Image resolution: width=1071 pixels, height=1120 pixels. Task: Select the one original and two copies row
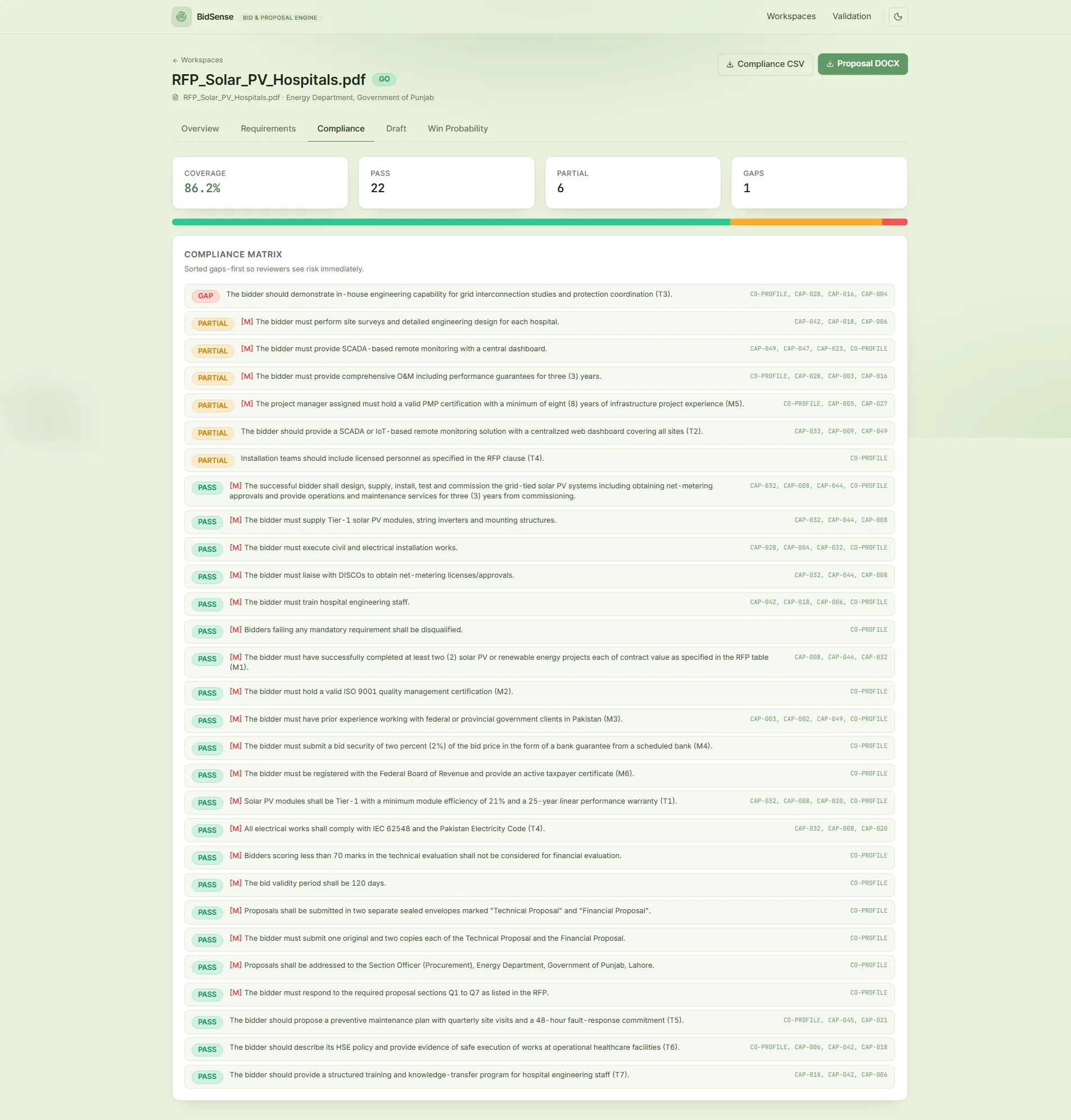(539, 939)
